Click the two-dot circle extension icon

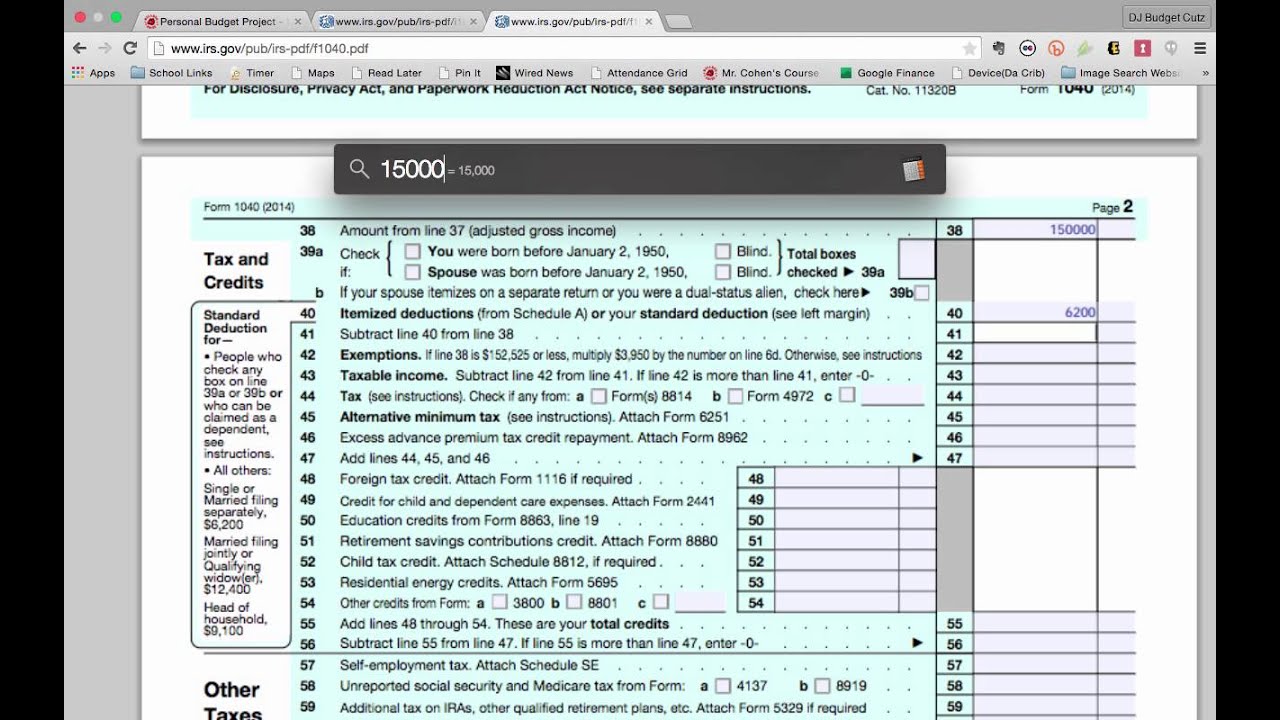point(1027,48)
